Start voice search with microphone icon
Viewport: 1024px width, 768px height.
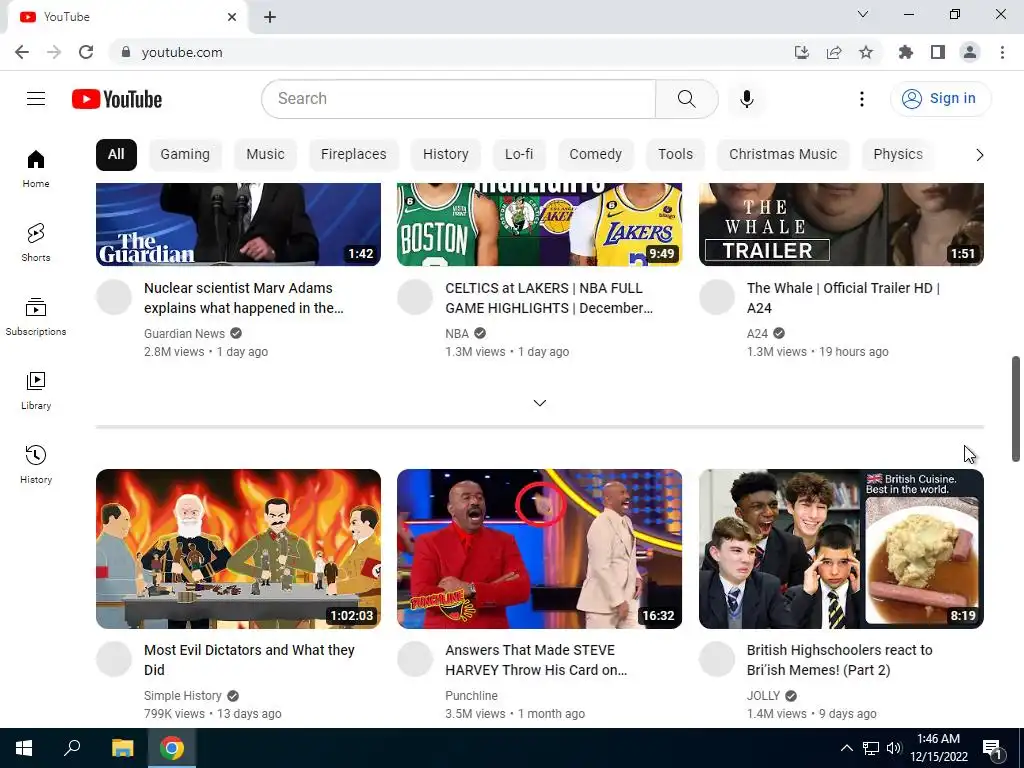[x=746, y=99]
